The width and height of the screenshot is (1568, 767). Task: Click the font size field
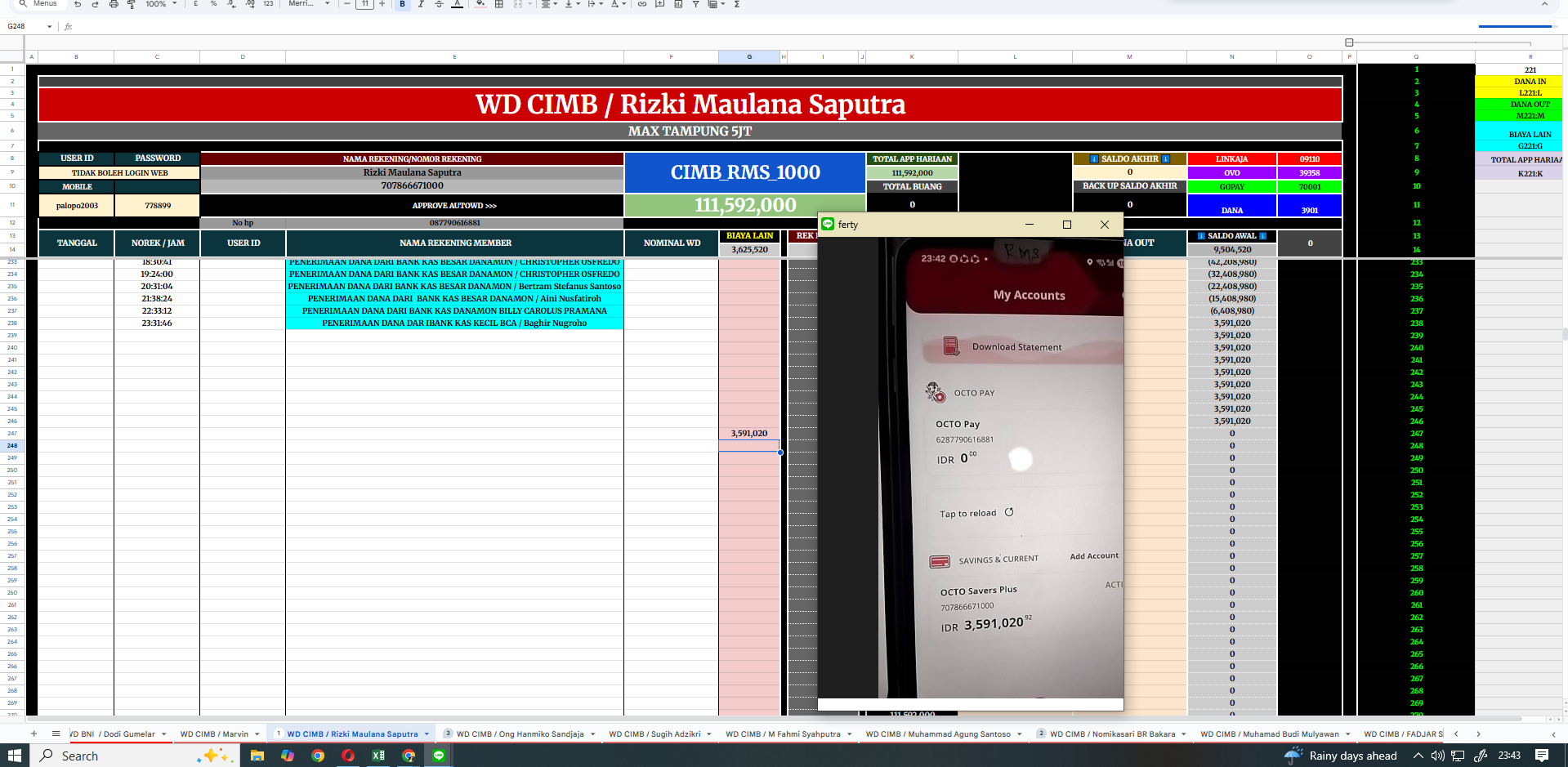pyautogui.click(x=364, y=4)
